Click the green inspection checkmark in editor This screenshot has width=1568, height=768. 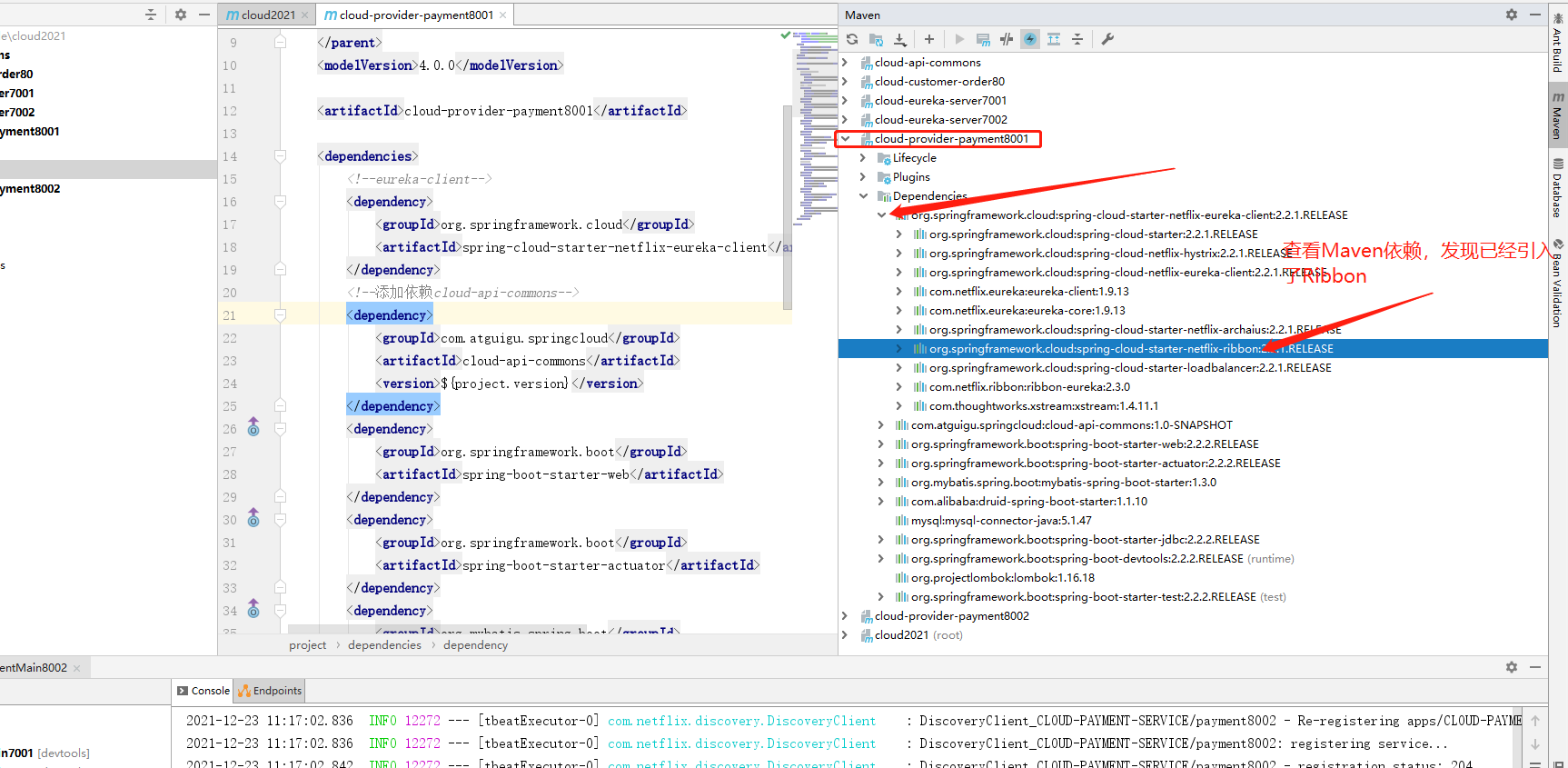[x=786, y=35]
